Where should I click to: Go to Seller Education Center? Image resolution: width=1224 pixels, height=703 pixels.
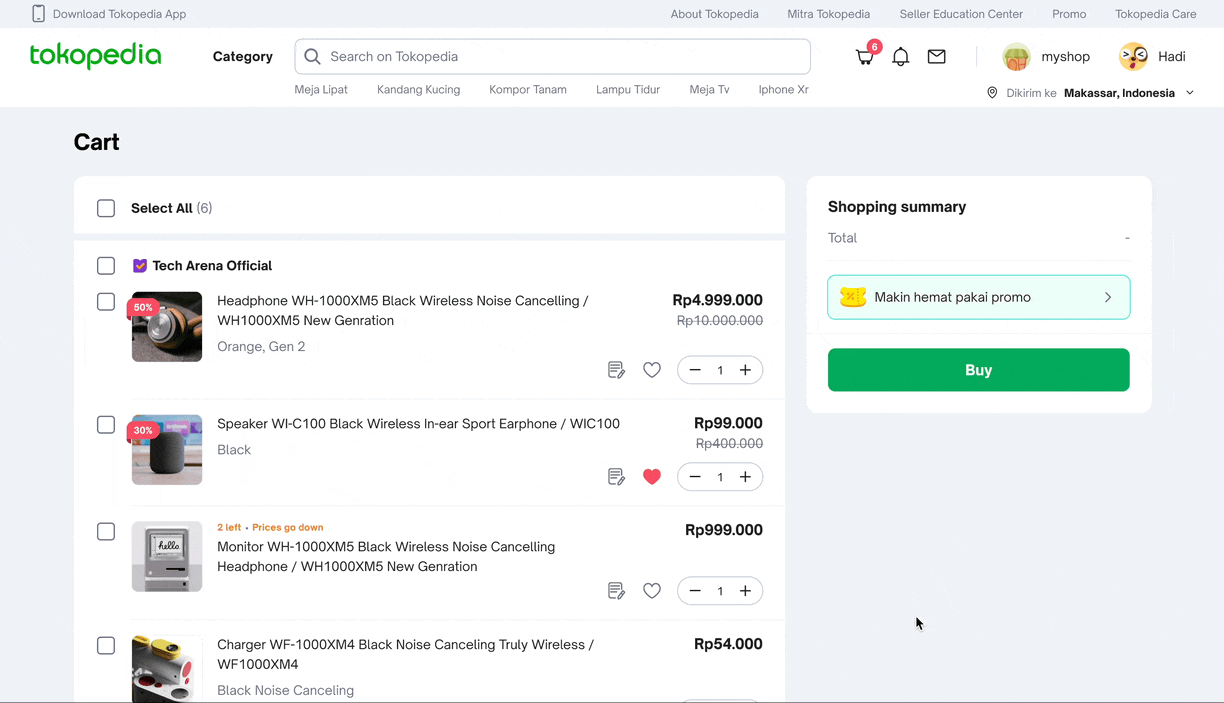point(961,14)
